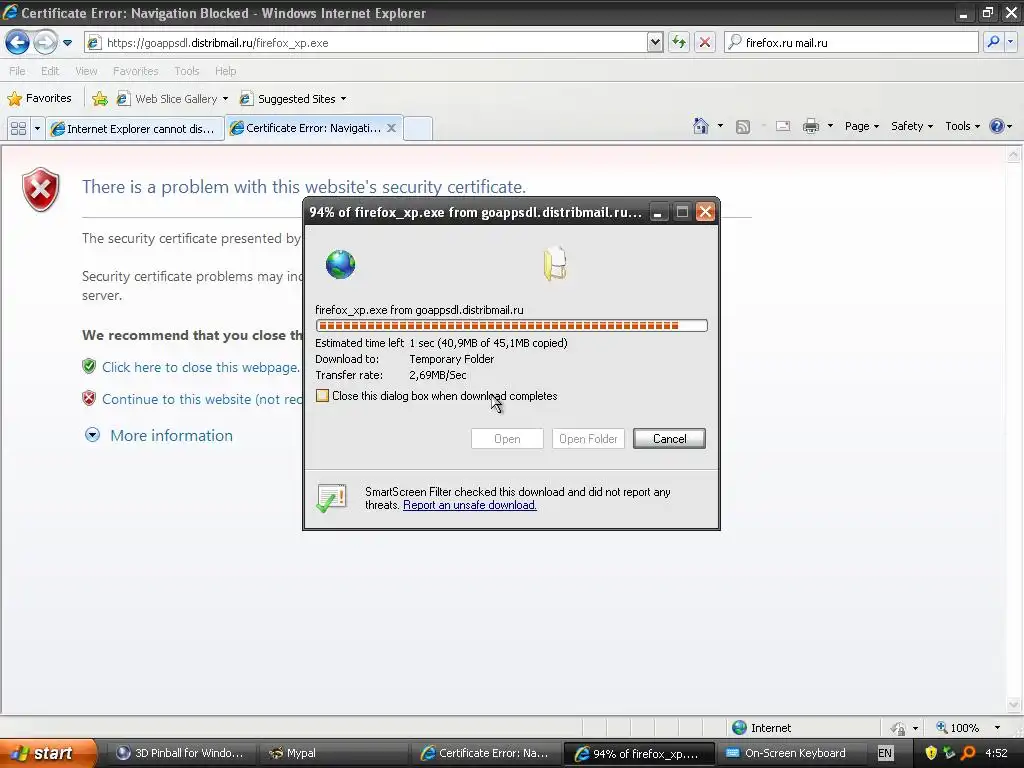
Task: Expand the Home dropdown arrow
Action: click(x=720, y=126)
